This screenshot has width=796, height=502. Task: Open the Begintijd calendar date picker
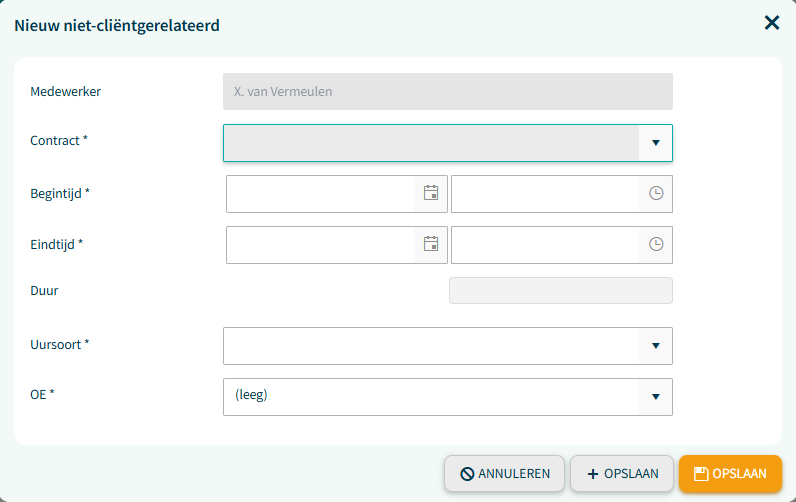[431, 193]
